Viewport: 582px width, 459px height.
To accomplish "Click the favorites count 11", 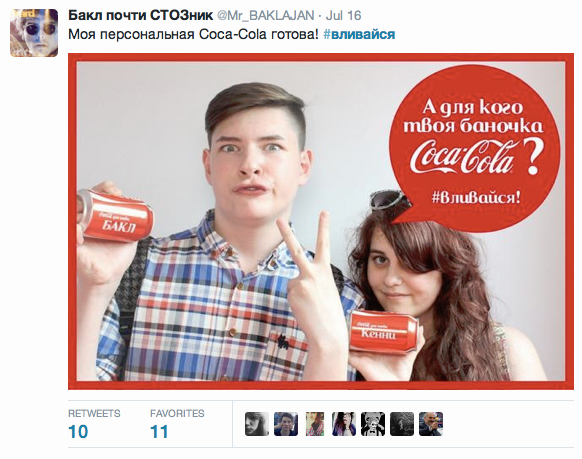I will pyautogui.click(x=159, y=432).
